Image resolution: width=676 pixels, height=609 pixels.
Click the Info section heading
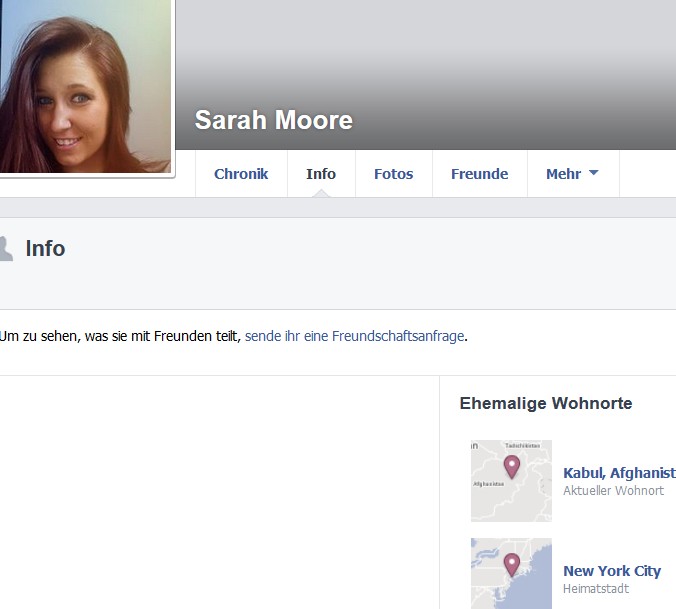(x=45, y=249)
